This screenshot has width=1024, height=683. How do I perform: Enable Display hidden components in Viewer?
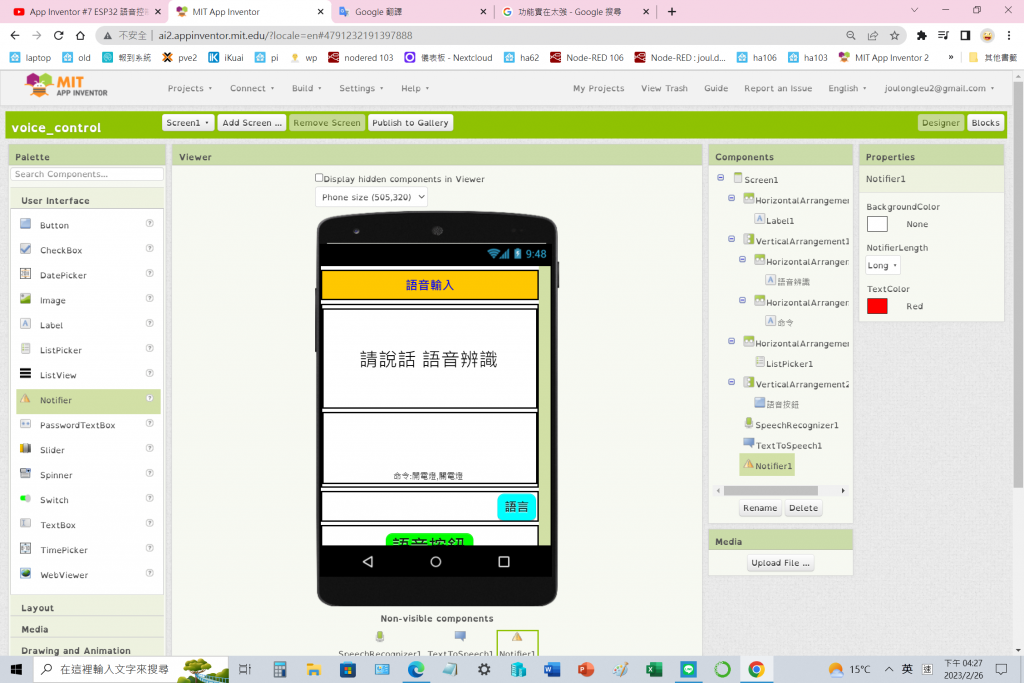pyautogui.click(x=319, y=178)
